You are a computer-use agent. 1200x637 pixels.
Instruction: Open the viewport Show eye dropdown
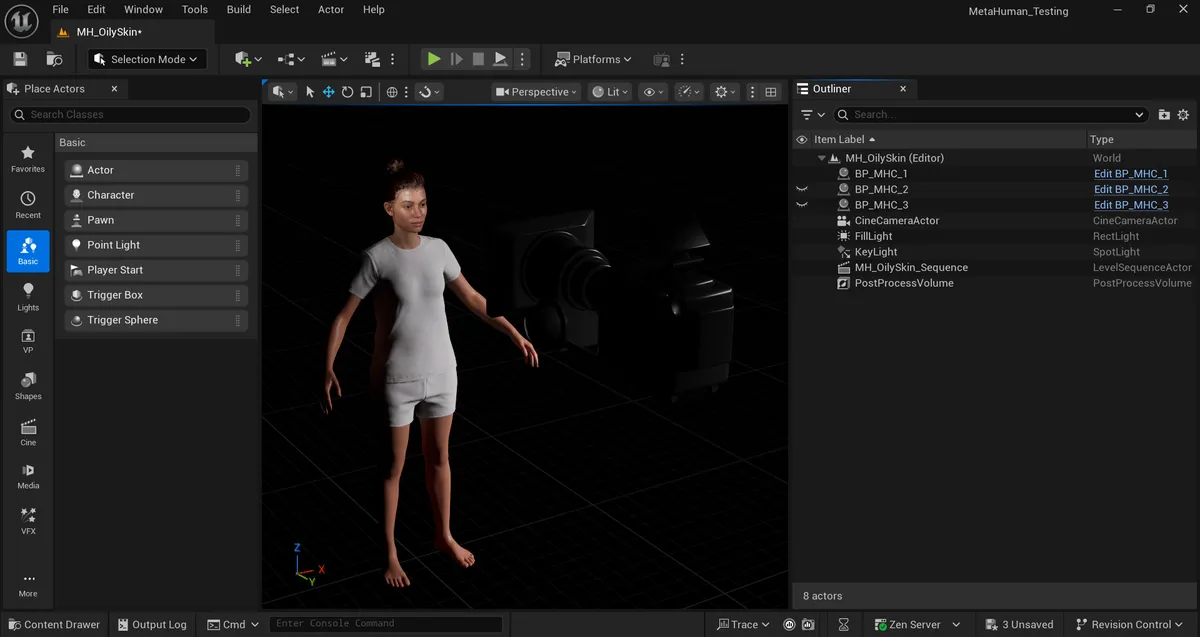tap(653, 92)
